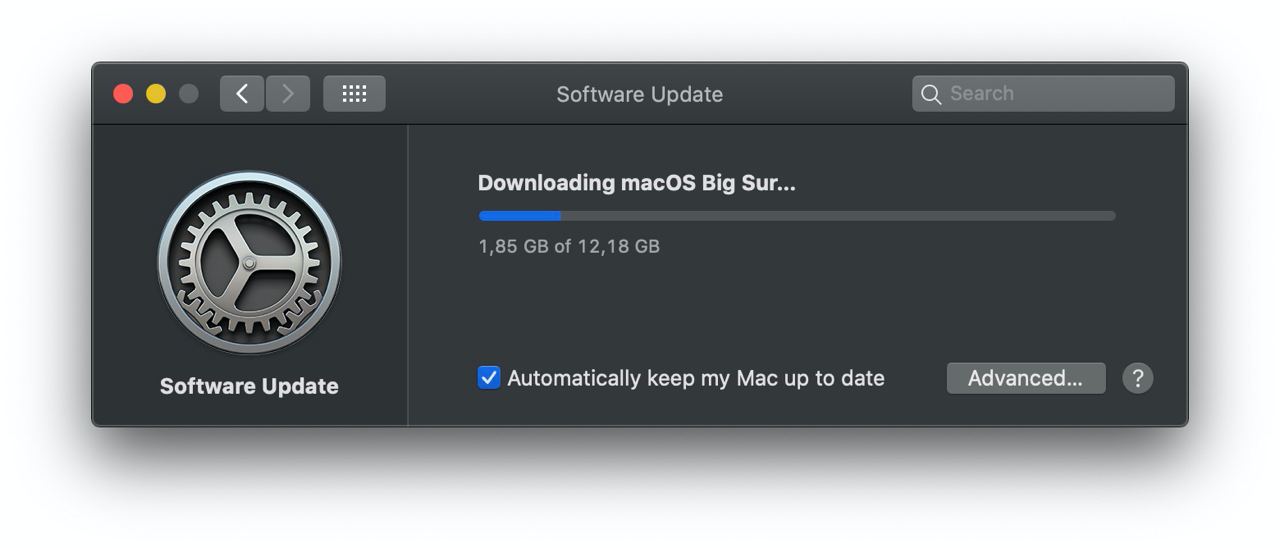Close the Software Update window
Image resolution: width=1280 pixels, height=548 pixels.
[123, 94]
